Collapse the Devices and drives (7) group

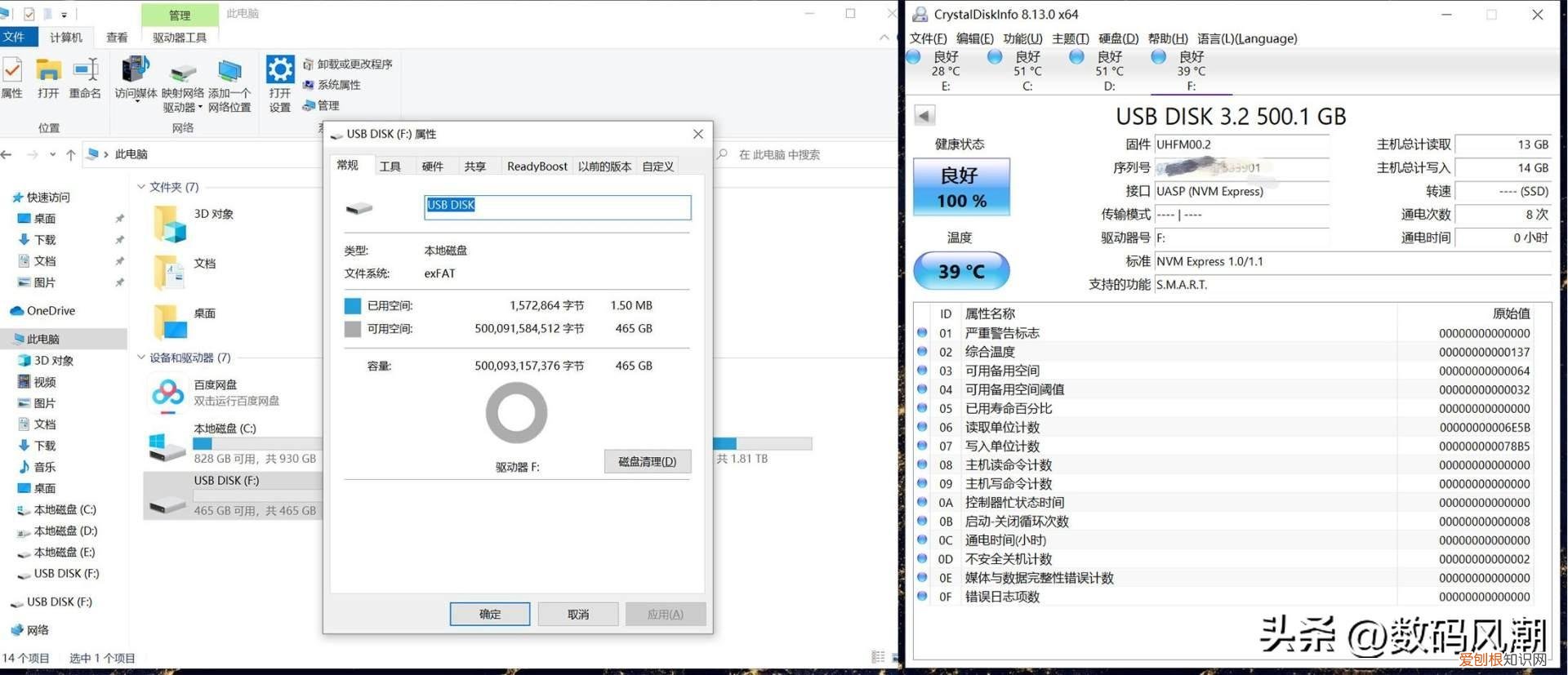141,357
